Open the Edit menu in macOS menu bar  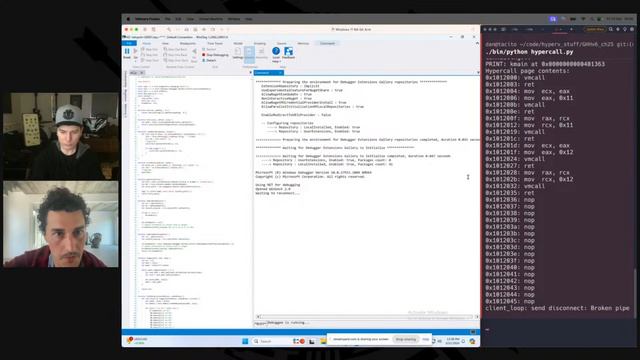point(178,19)
